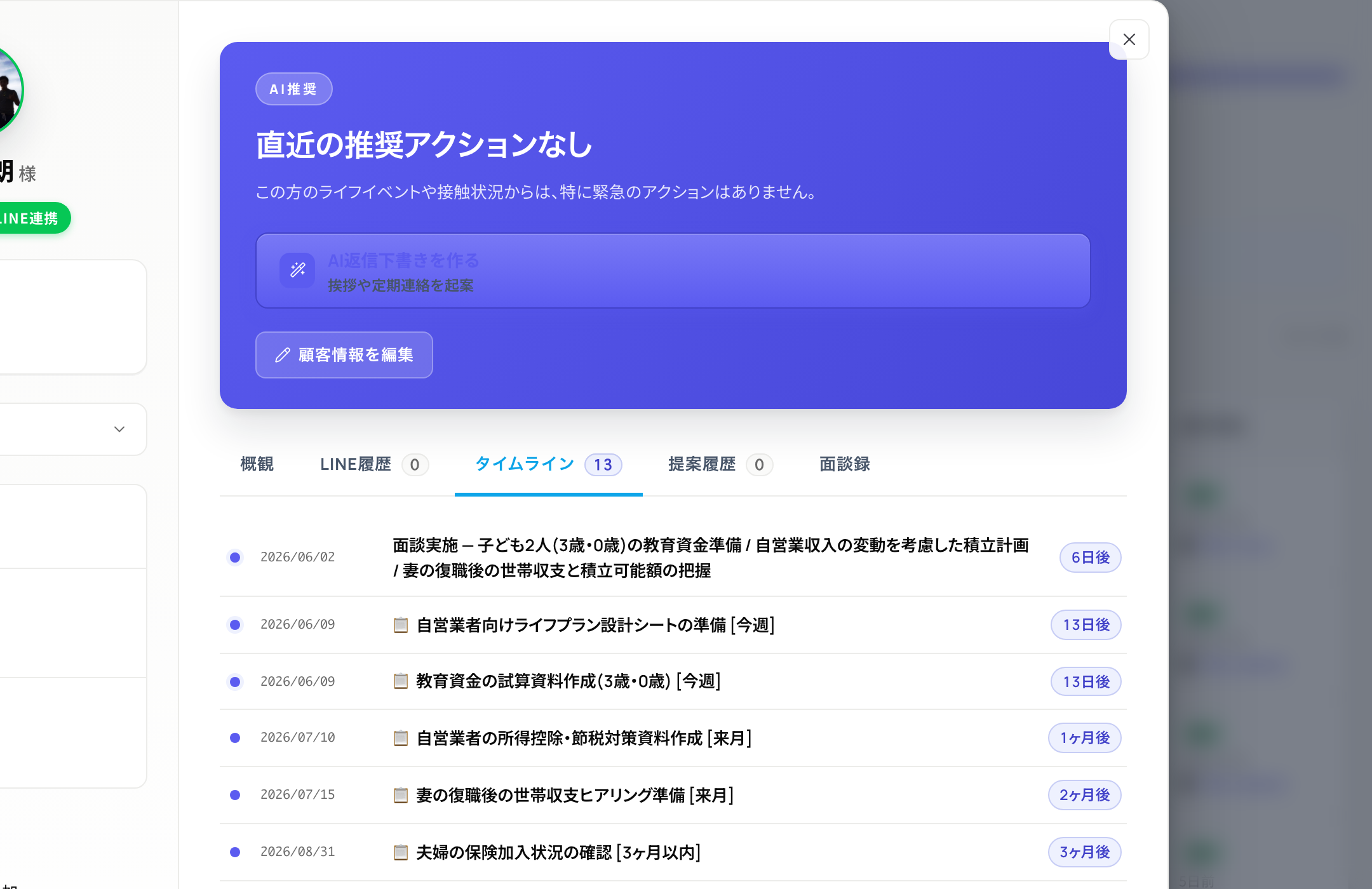Viewport: 1372px width, 889px height.
Task: Switch to 面談録 tab
Action: click(x=845, y=464)
